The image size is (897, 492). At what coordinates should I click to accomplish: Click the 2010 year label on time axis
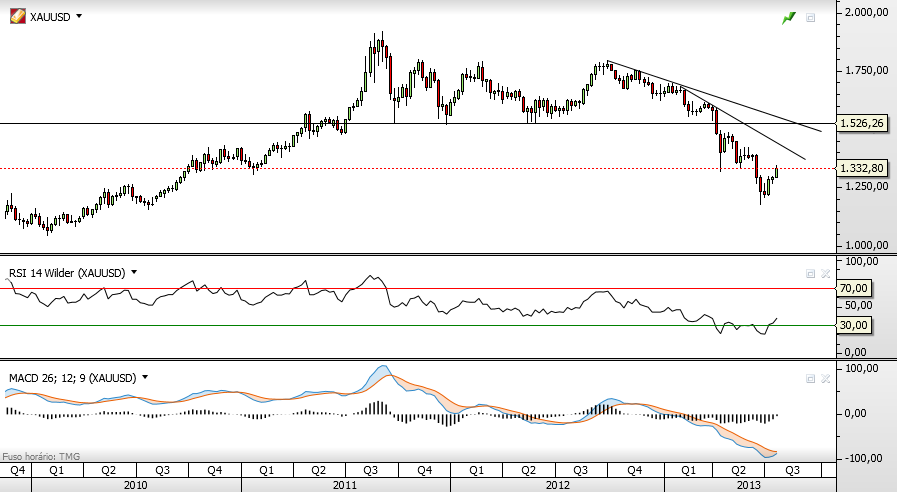136,485
